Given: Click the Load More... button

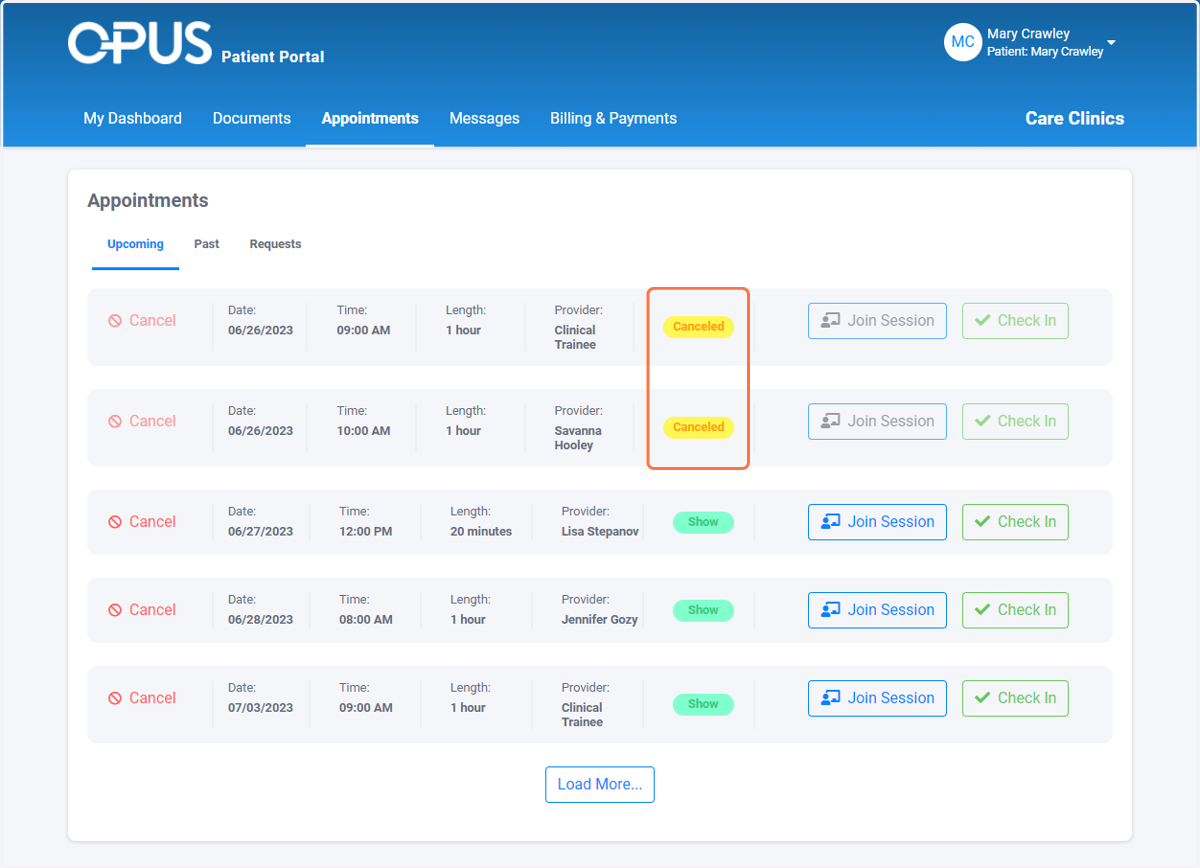Looking at the screenshot, I should tap(600, 784).
